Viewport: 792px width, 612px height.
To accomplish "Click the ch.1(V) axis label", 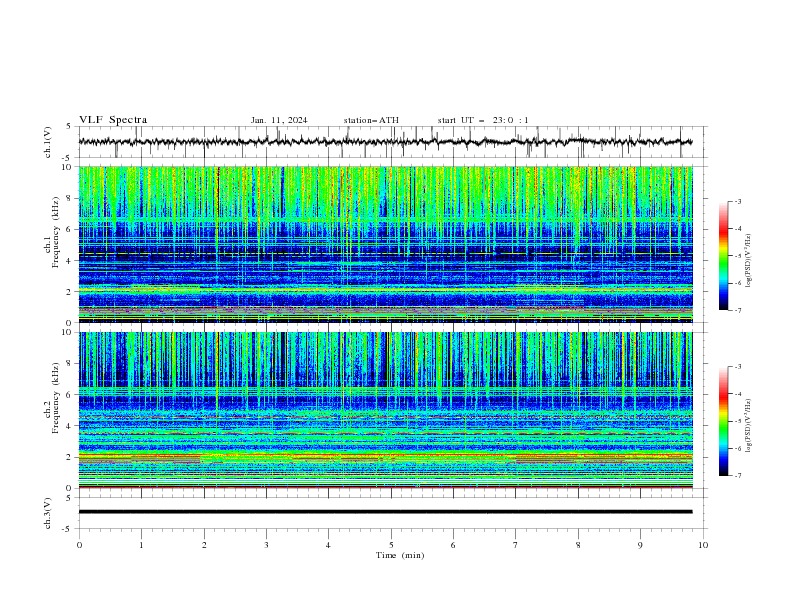I will (48, 142).
